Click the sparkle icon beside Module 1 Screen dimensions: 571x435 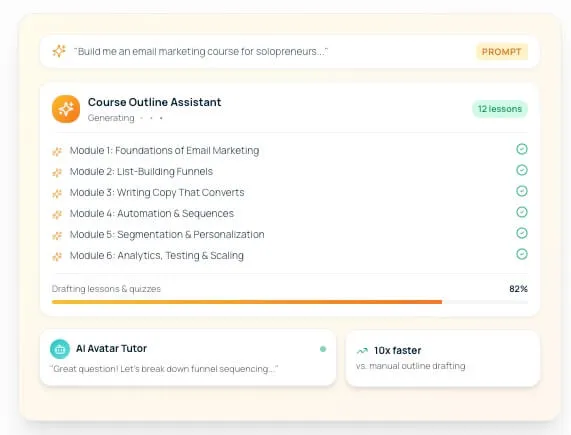coord(57,151)
